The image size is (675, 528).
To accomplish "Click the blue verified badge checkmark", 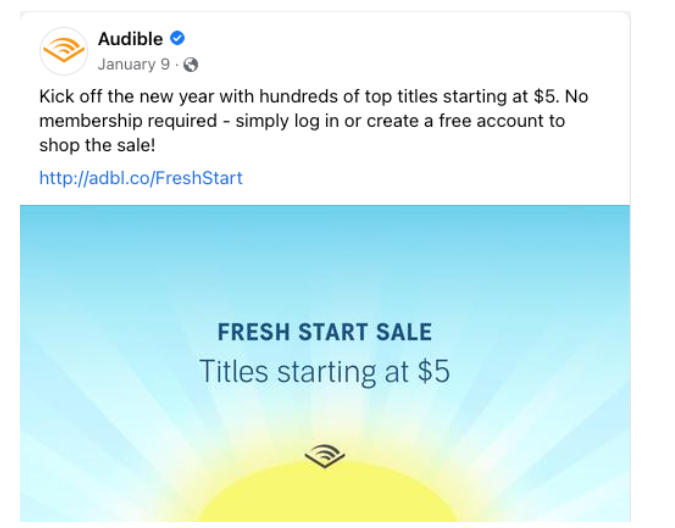I will [x=177, y=38].
